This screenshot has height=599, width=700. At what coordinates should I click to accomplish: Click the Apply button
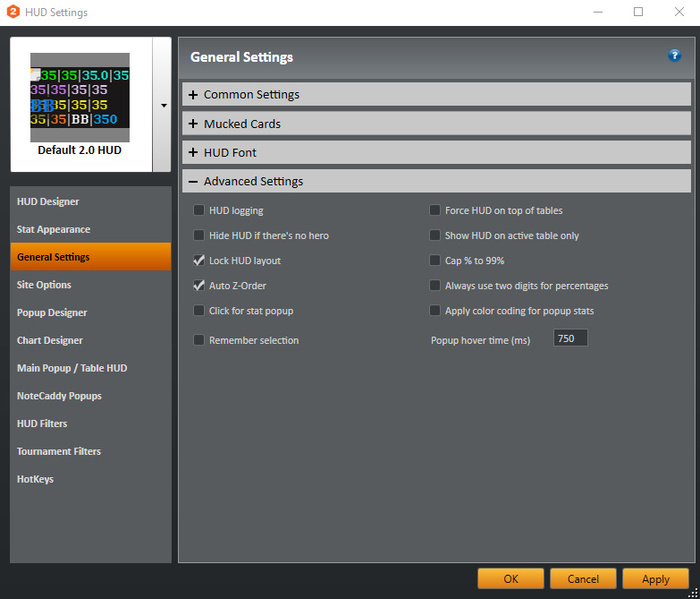pyautogui.click(x=655, y=579)
